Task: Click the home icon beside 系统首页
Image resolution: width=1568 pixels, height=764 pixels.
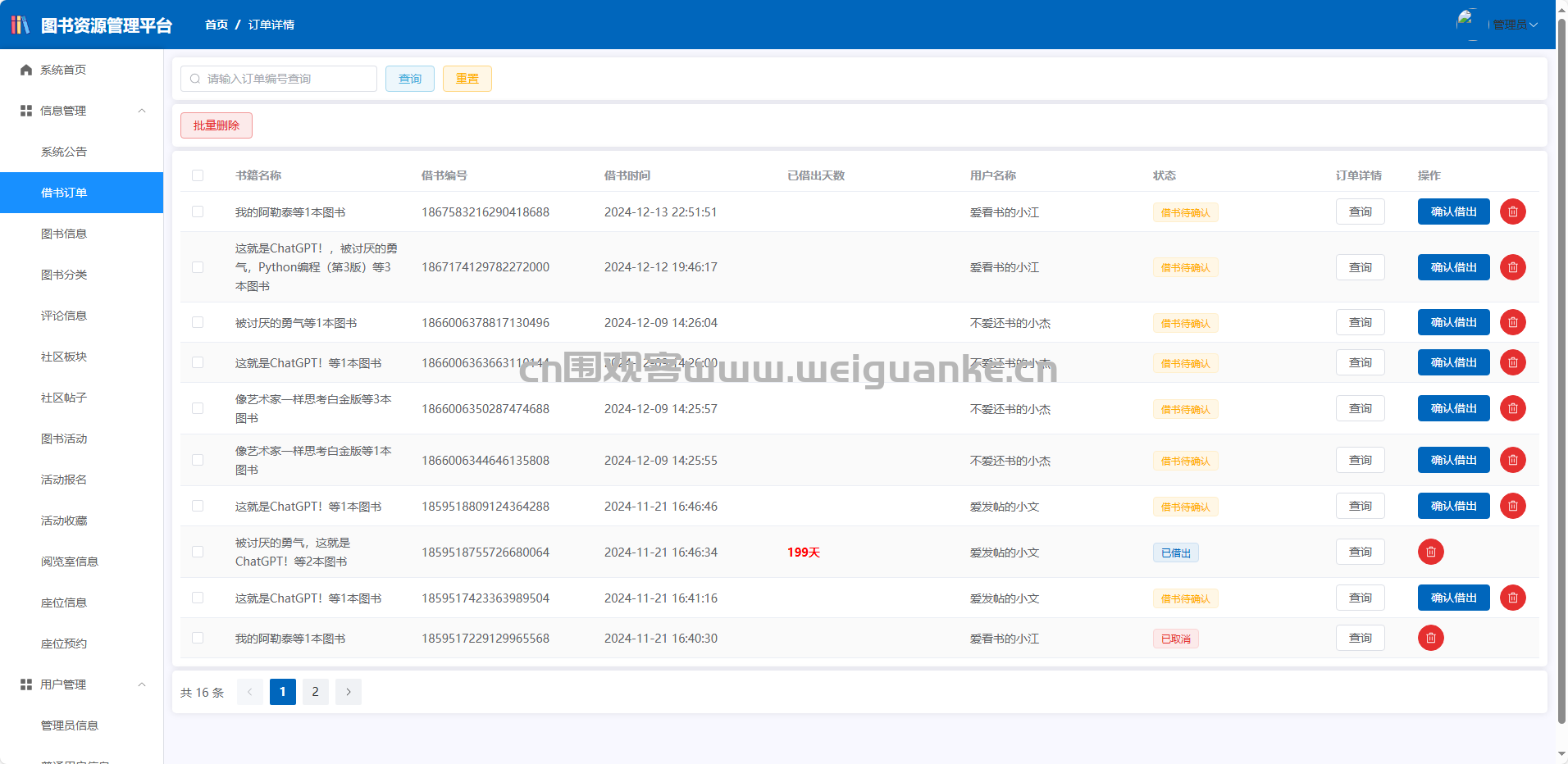Action: (26, 70)
